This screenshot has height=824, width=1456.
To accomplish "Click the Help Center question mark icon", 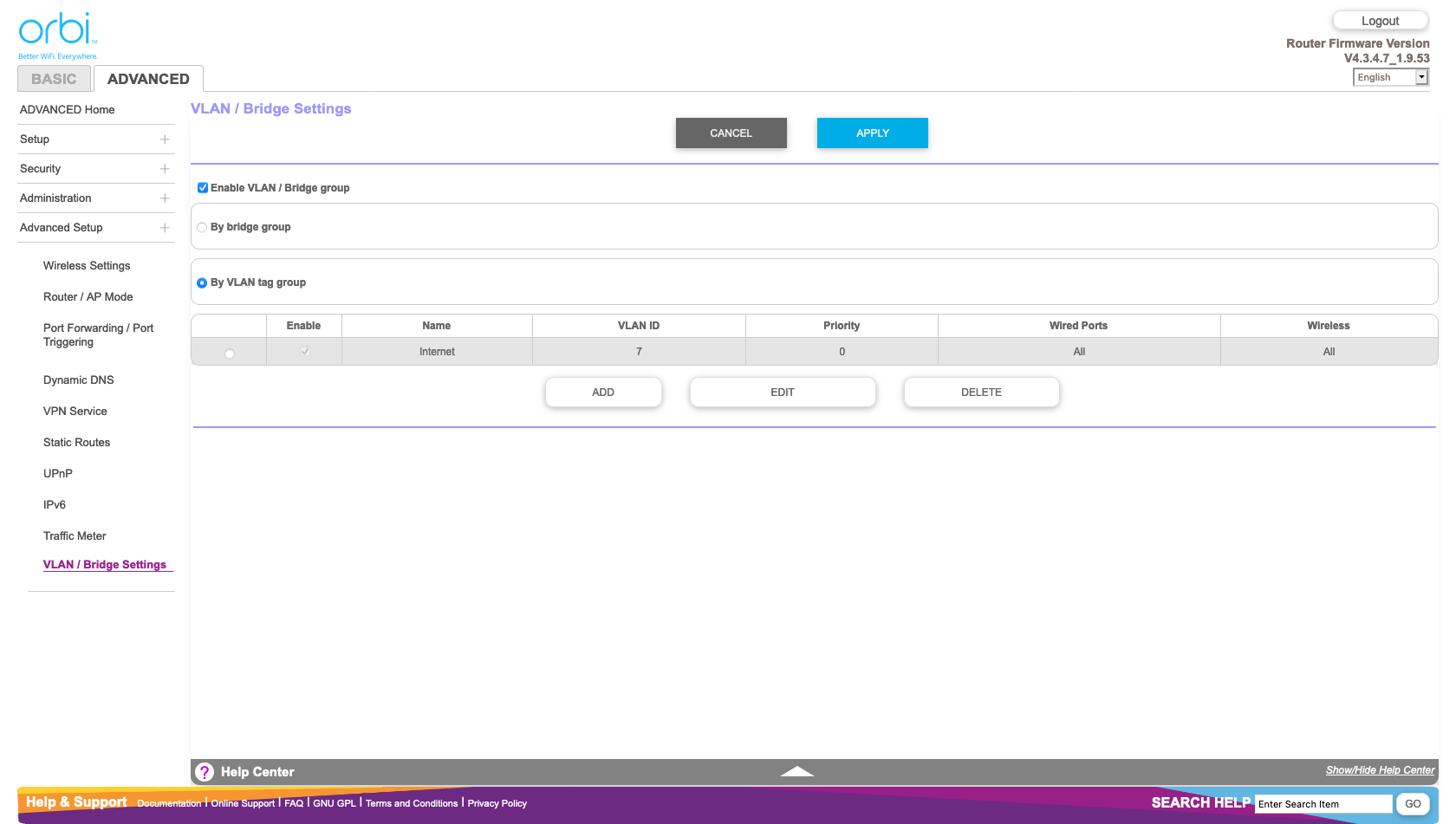I will click(x=205, y=772).
